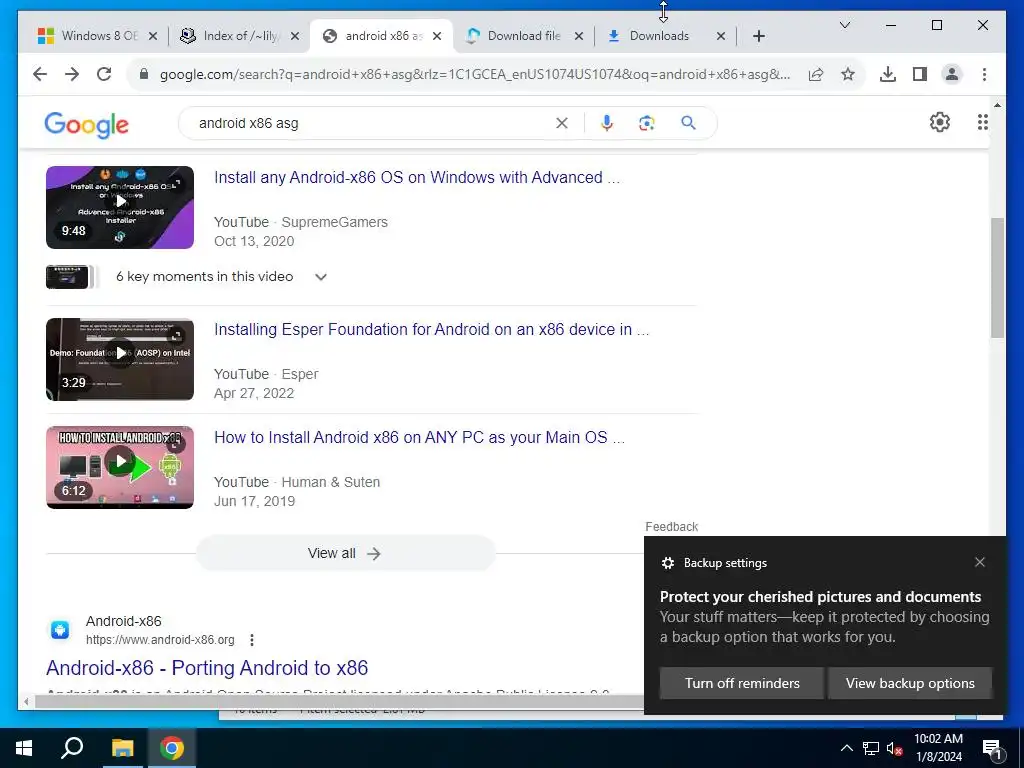Open File Explorer from taskbar
The image size is (1024, 768).
[122, 748]
